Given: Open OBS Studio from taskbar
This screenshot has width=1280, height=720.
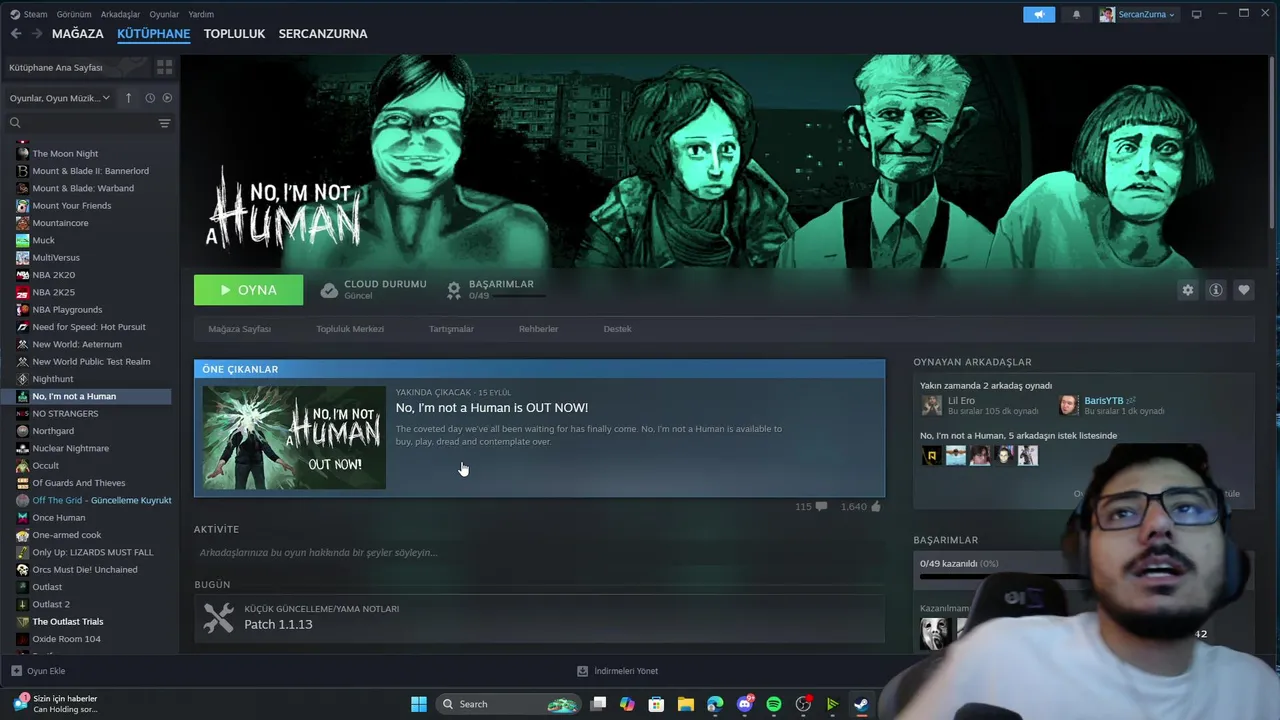Looking at the screenshot, I should pos(803,704).
